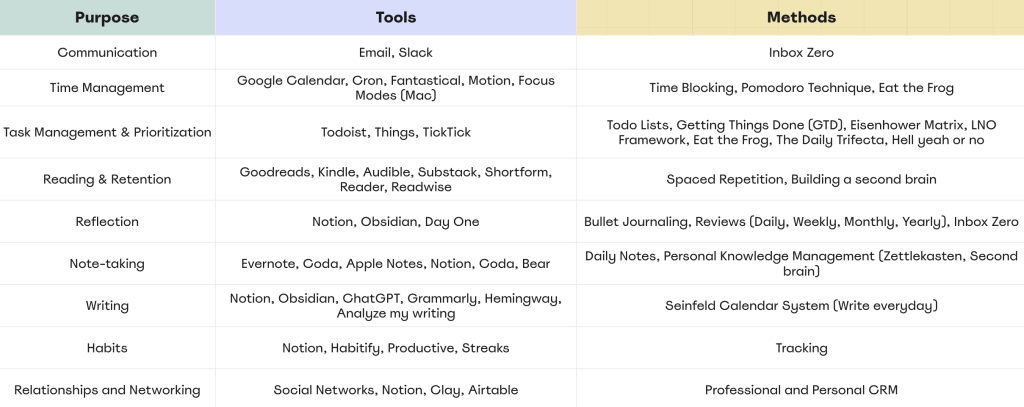1024x407 pixels.
Task: Click the Notion, Habitify, Productive, Streaks cell
Action: pos(396,348)
